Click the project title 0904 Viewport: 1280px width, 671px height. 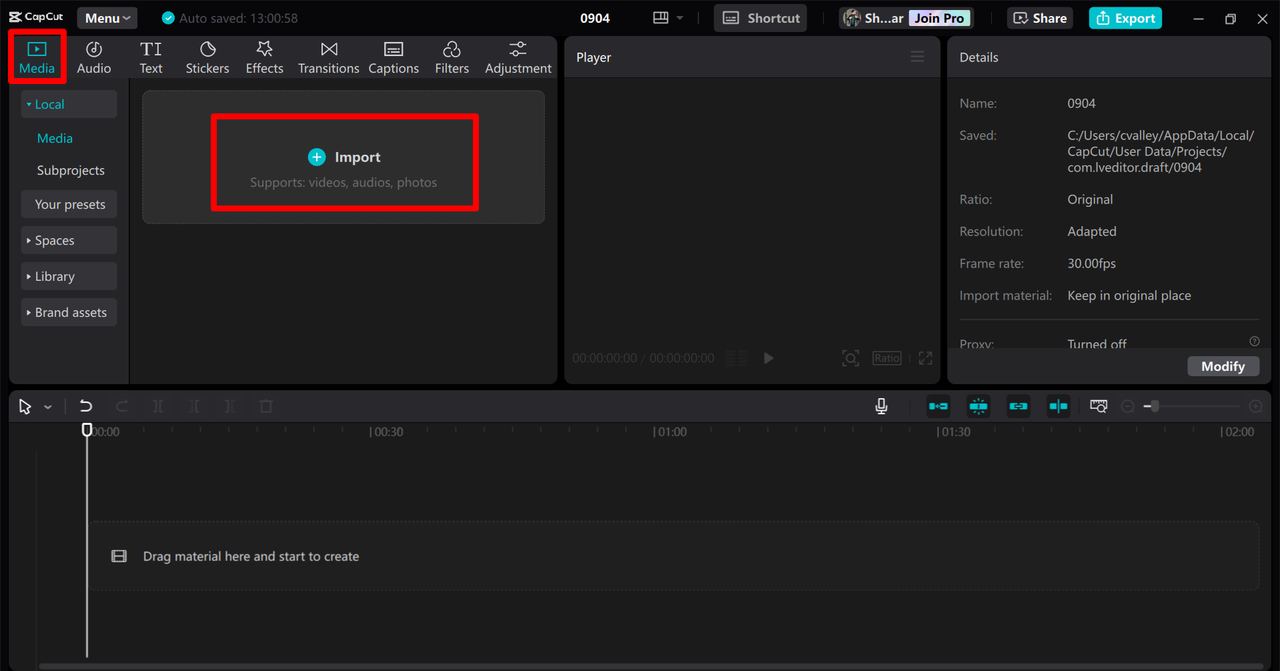(595, 18)
